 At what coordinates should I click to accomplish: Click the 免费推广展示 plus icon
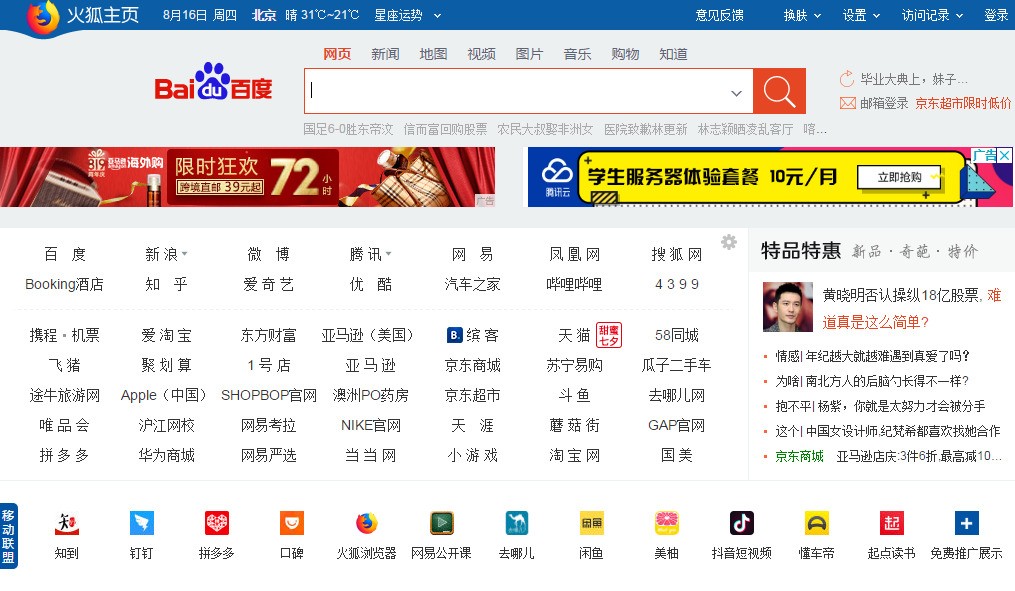(x=966, y=524)
